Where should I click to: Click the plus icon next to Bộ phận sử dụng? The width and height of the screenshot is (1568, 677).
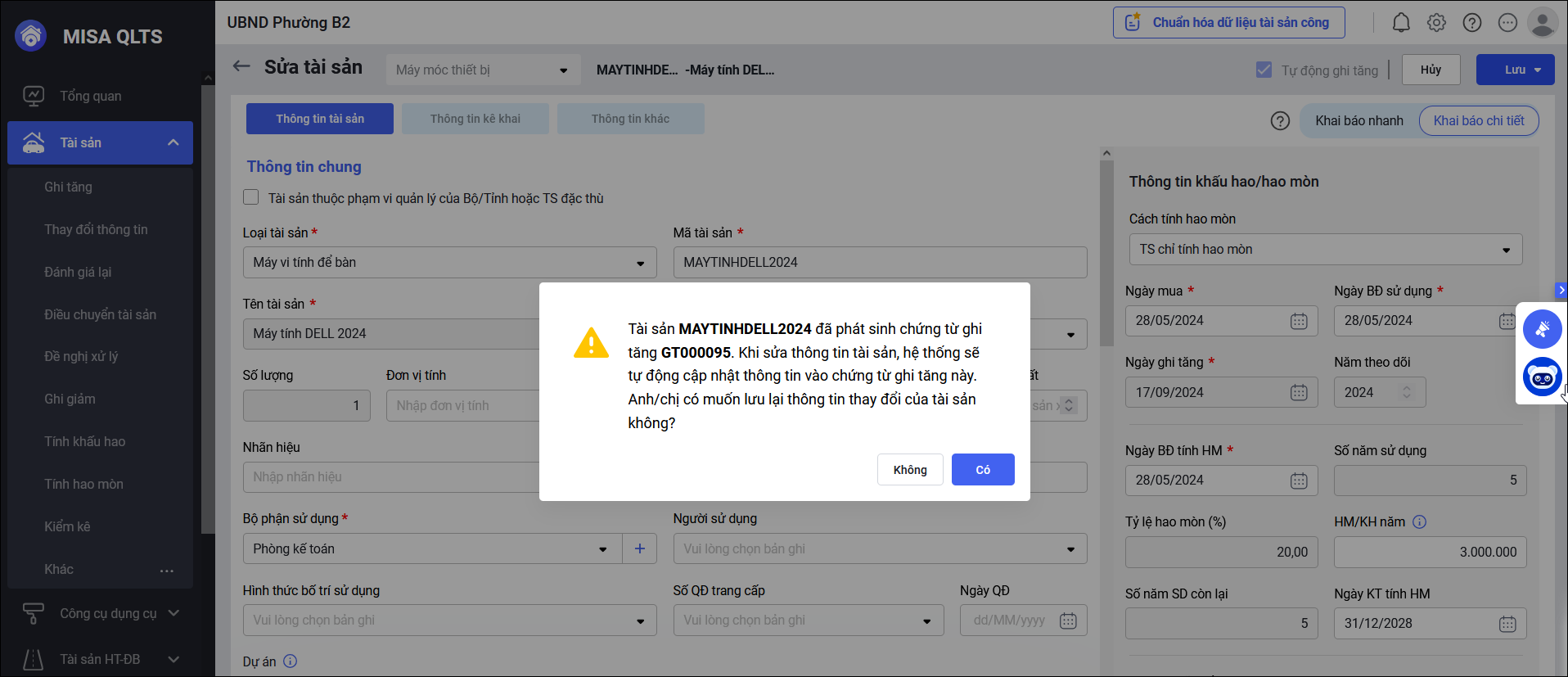[639, 548]
